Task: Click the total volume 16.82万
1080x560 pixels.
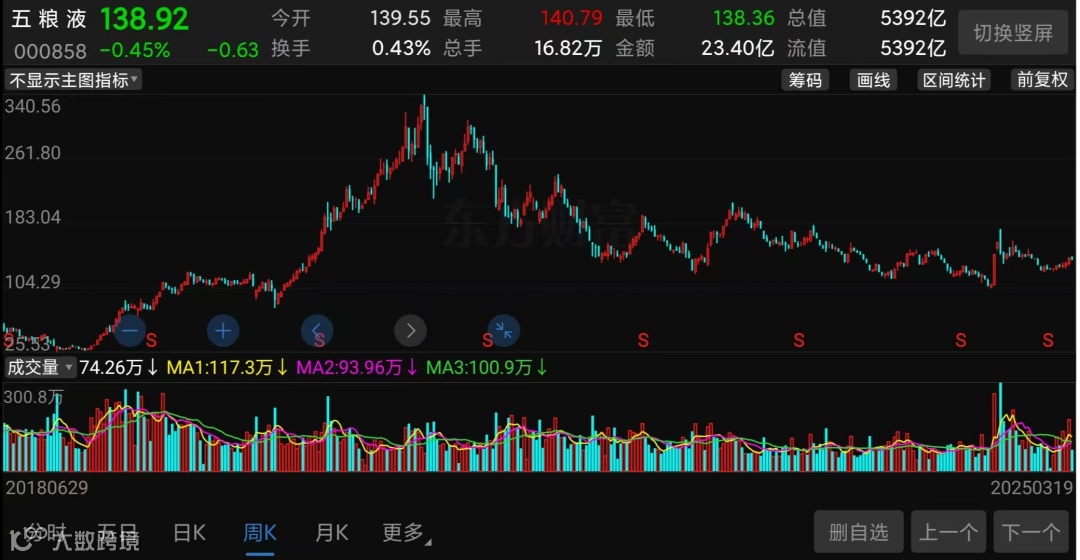Action: tap(568, 48)
